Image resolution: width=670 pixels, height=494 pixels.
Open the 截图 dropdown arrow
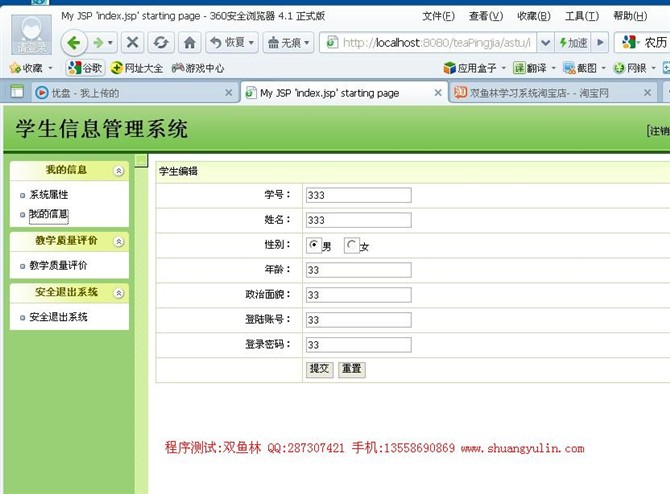[x=603, y=68]
